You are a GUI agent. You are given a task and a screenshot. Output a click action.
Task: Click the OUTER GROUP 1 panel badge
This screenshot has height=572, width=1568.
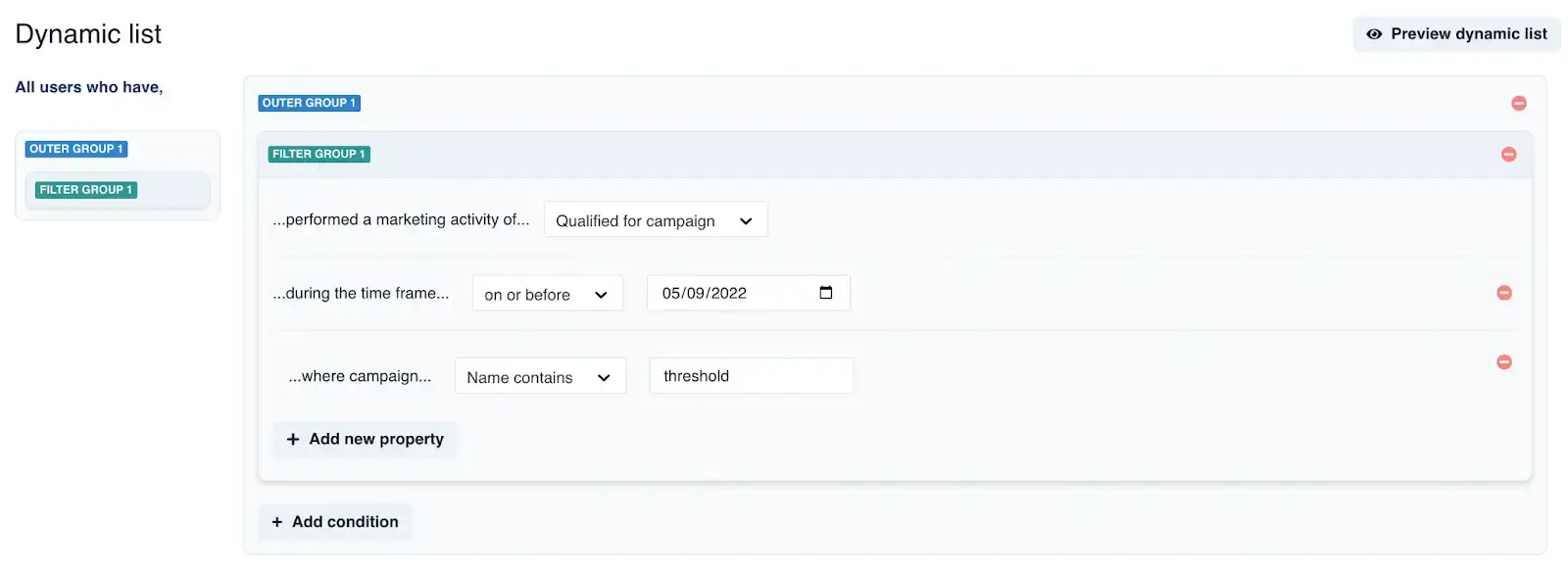tap(309, 103)
